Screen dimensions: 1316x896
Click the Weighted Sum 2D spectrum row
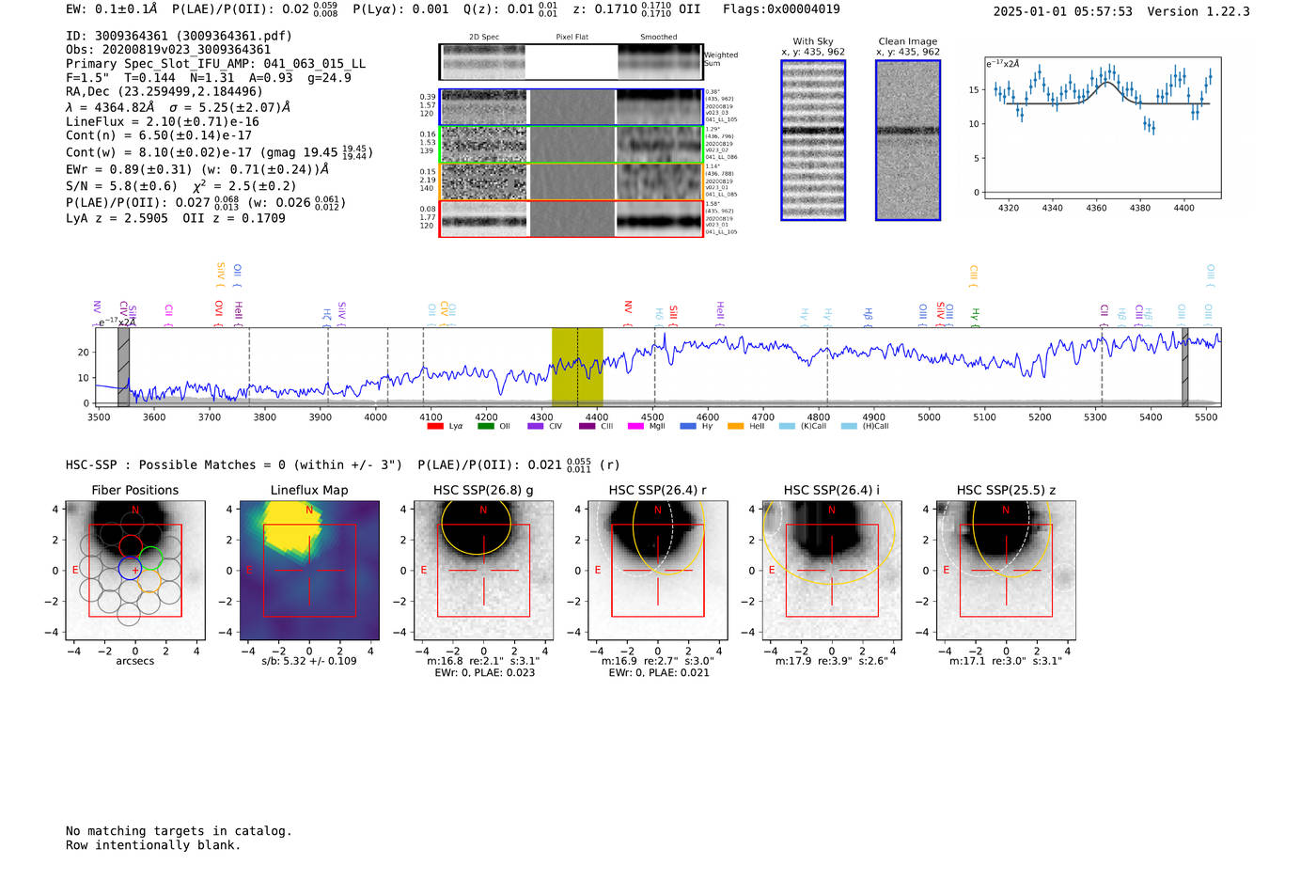coord(571,62)
